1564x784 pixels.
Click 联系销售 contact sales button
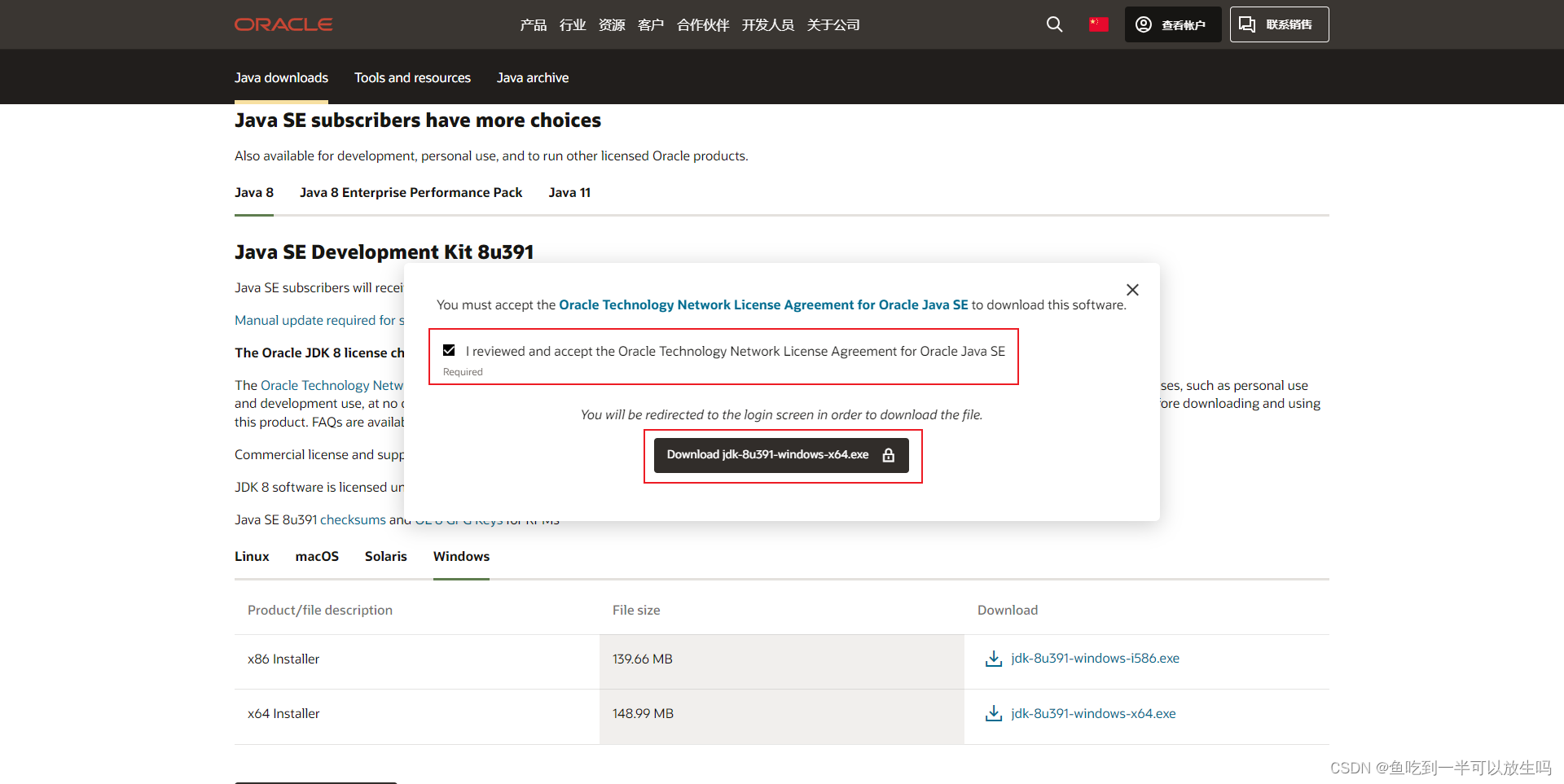coord(1279,24)
